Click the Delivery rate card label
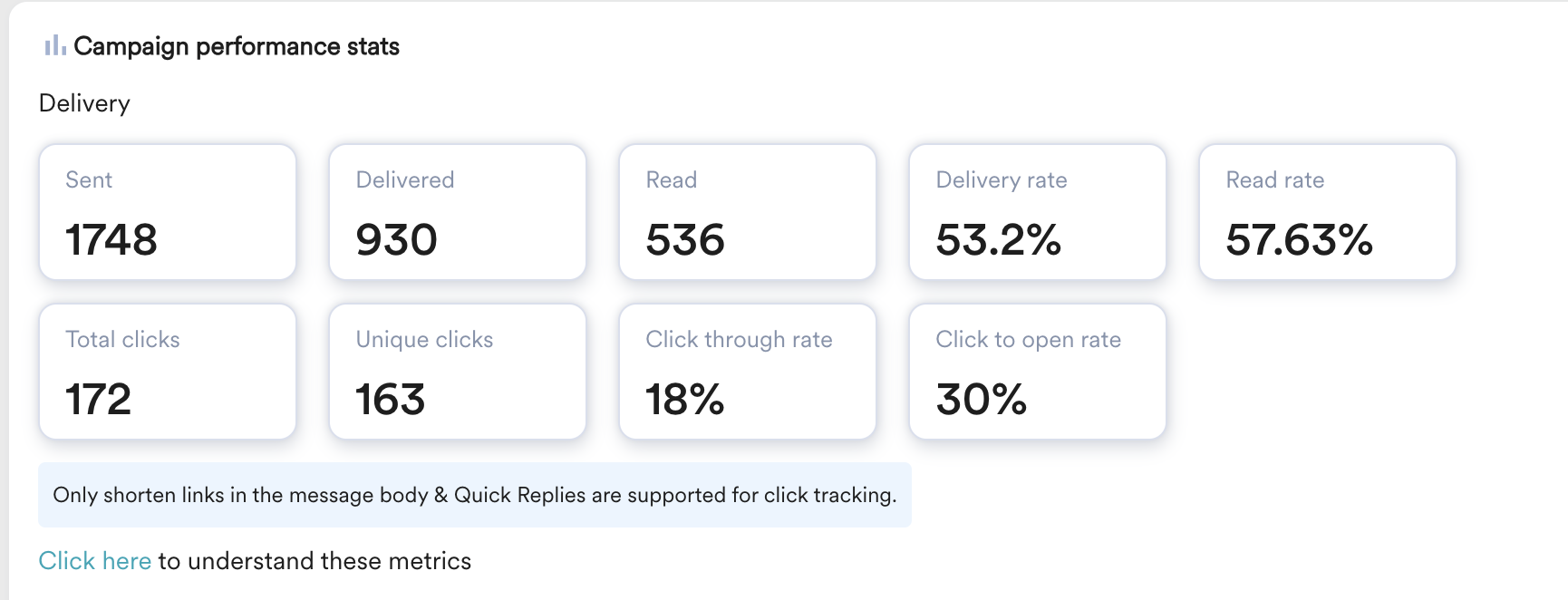Image resolution: width=1568 pixels, height=600 pixels. point(1001,180)
